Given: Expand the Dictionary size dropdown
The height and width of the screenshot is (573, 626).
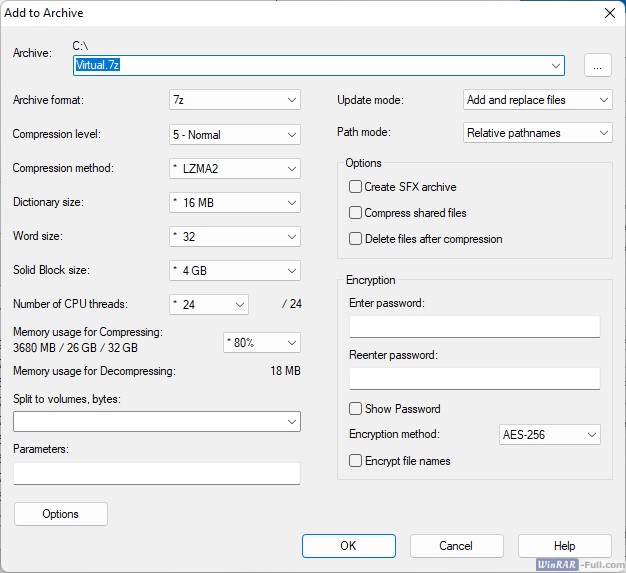Looking at the screenshot, I should [x=235, y=203].
